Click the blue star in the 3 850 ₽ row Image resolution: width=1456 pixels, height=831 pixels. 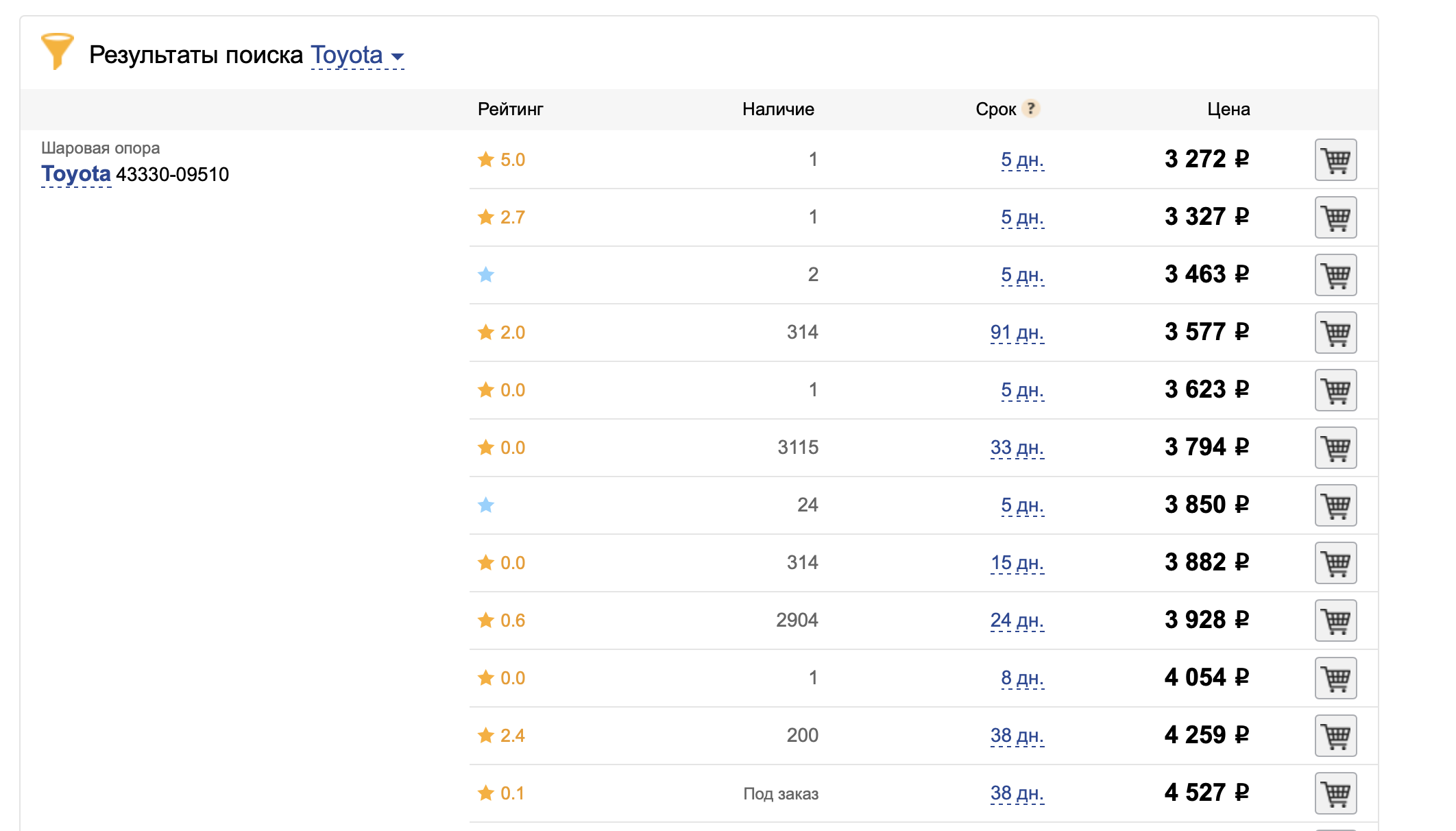click(486, 505)
